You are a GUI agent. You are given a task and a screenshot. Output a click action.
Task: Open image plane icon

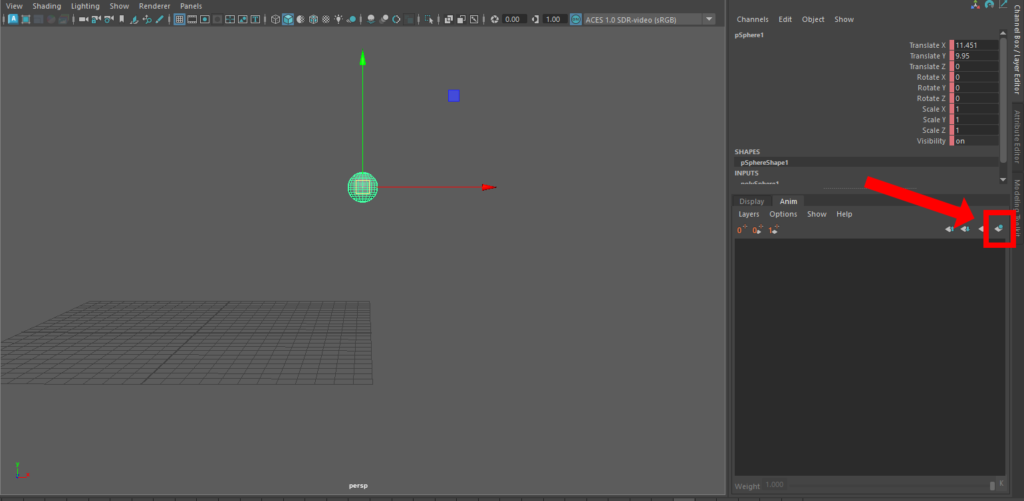(x=134, y=20)
